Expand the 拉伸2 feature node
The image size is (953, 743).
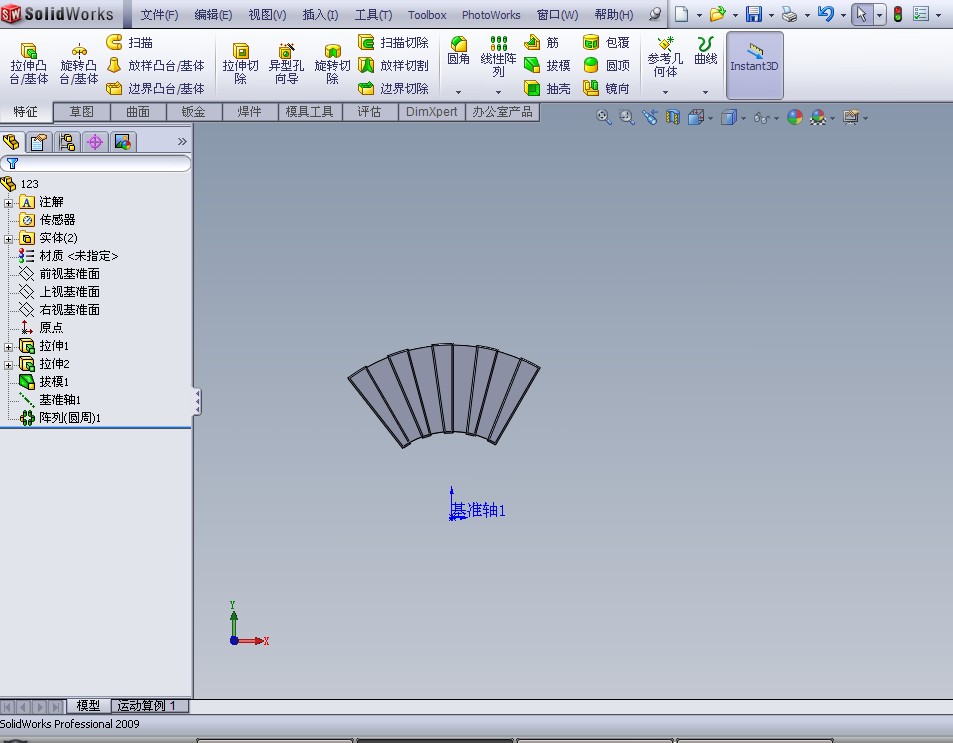pos(8,365)
